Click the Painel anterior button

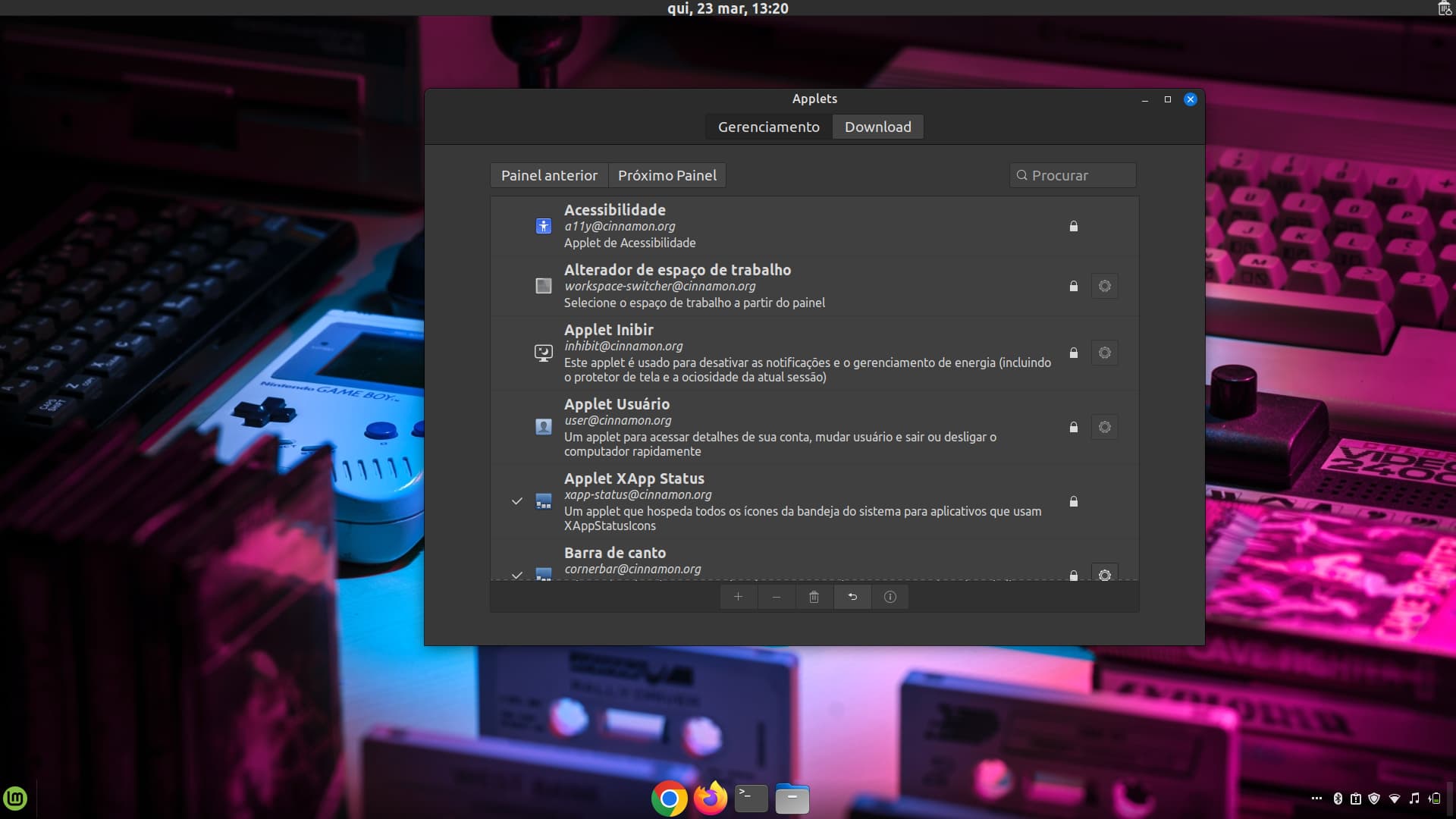point(549,175)
